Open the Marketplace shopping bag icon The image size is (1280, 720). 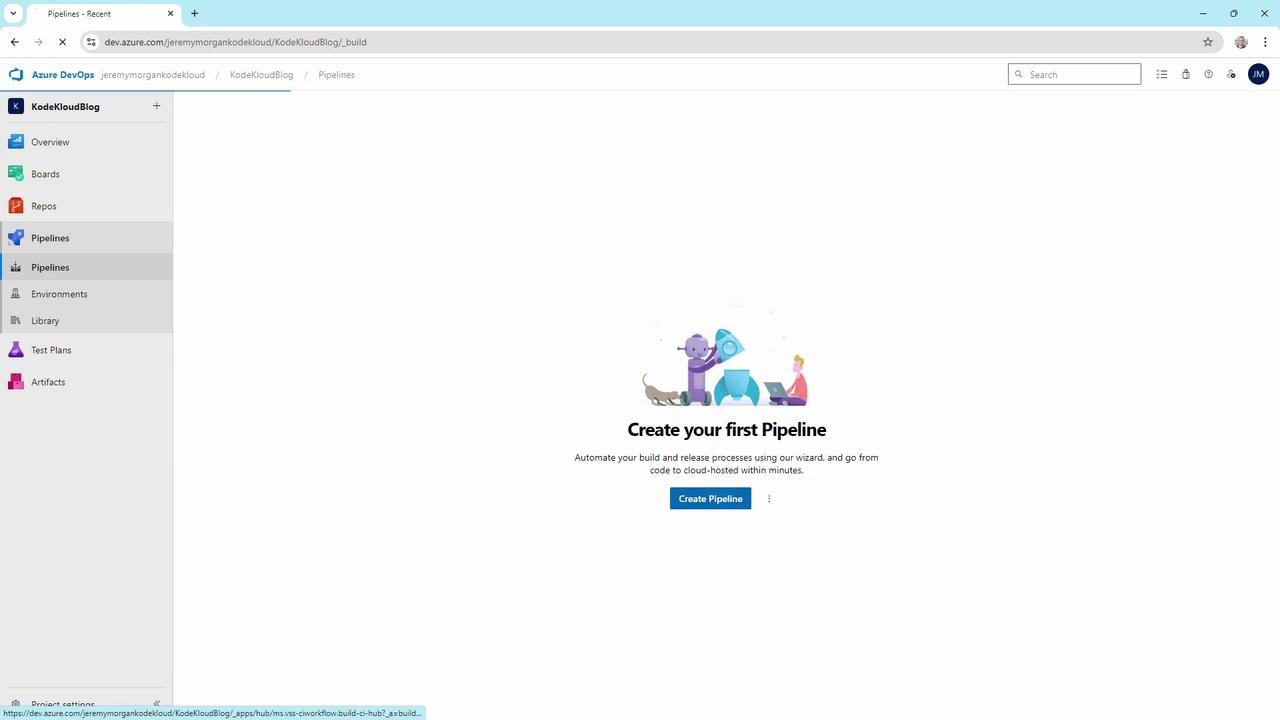pyautogui.click(x=1186, y=75)
